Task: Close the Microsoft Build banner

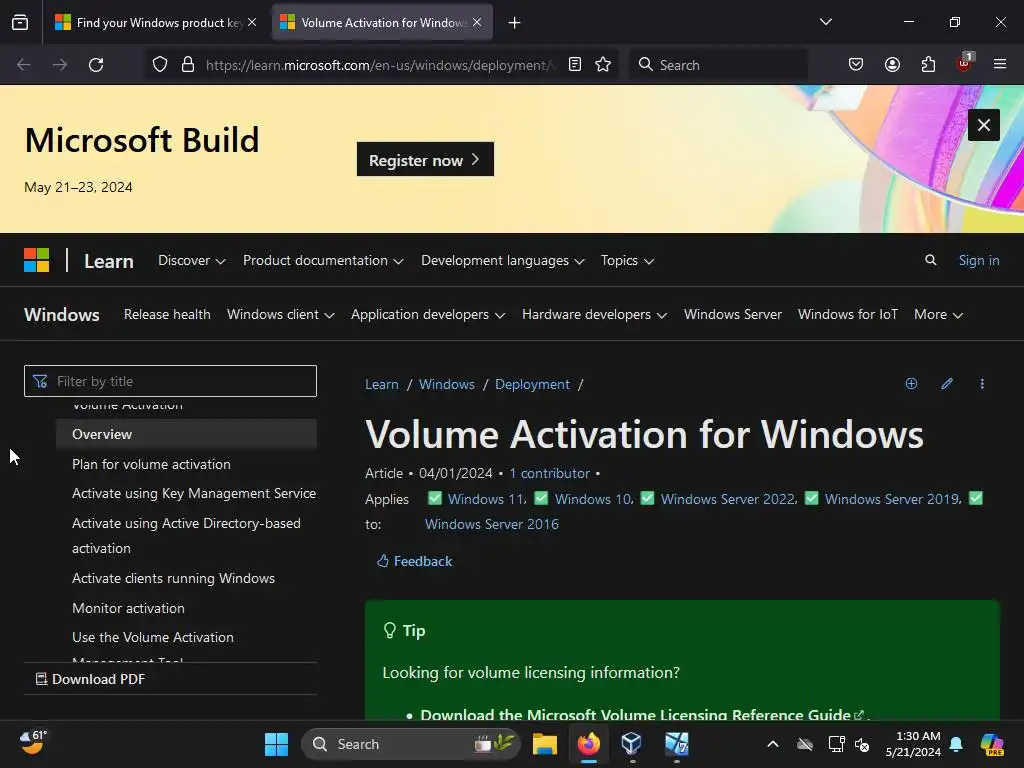Action: pos(984,125)
